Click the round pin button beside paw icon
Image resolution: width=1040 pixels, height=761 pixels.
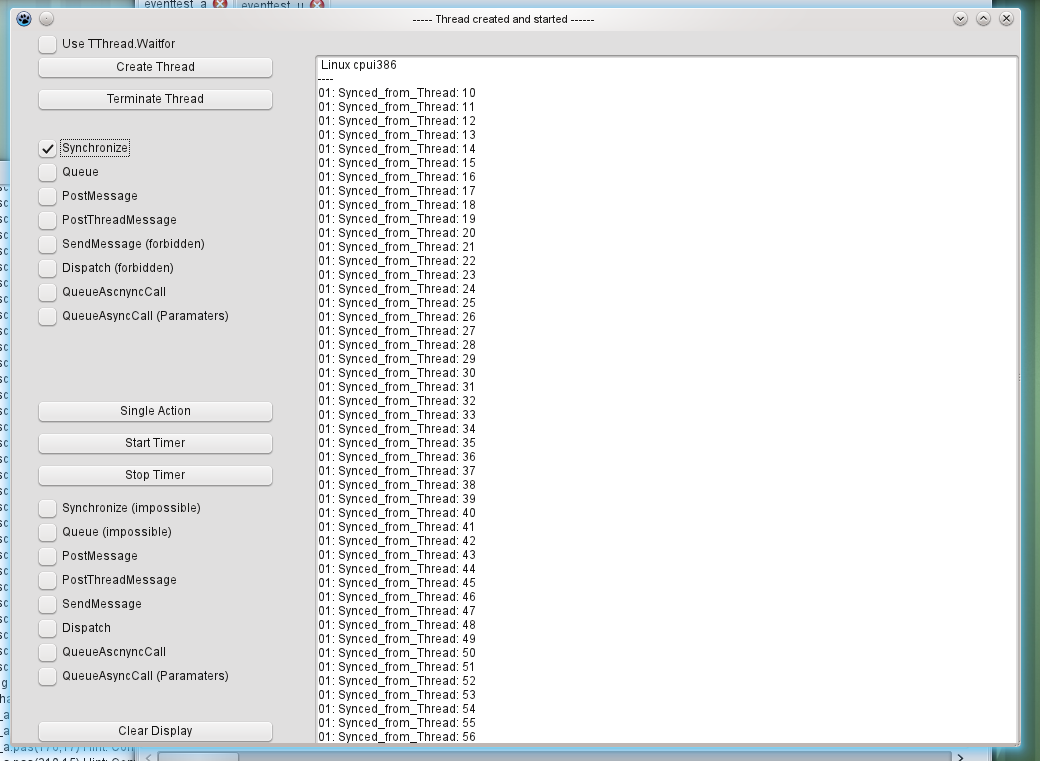click(47, 18)
